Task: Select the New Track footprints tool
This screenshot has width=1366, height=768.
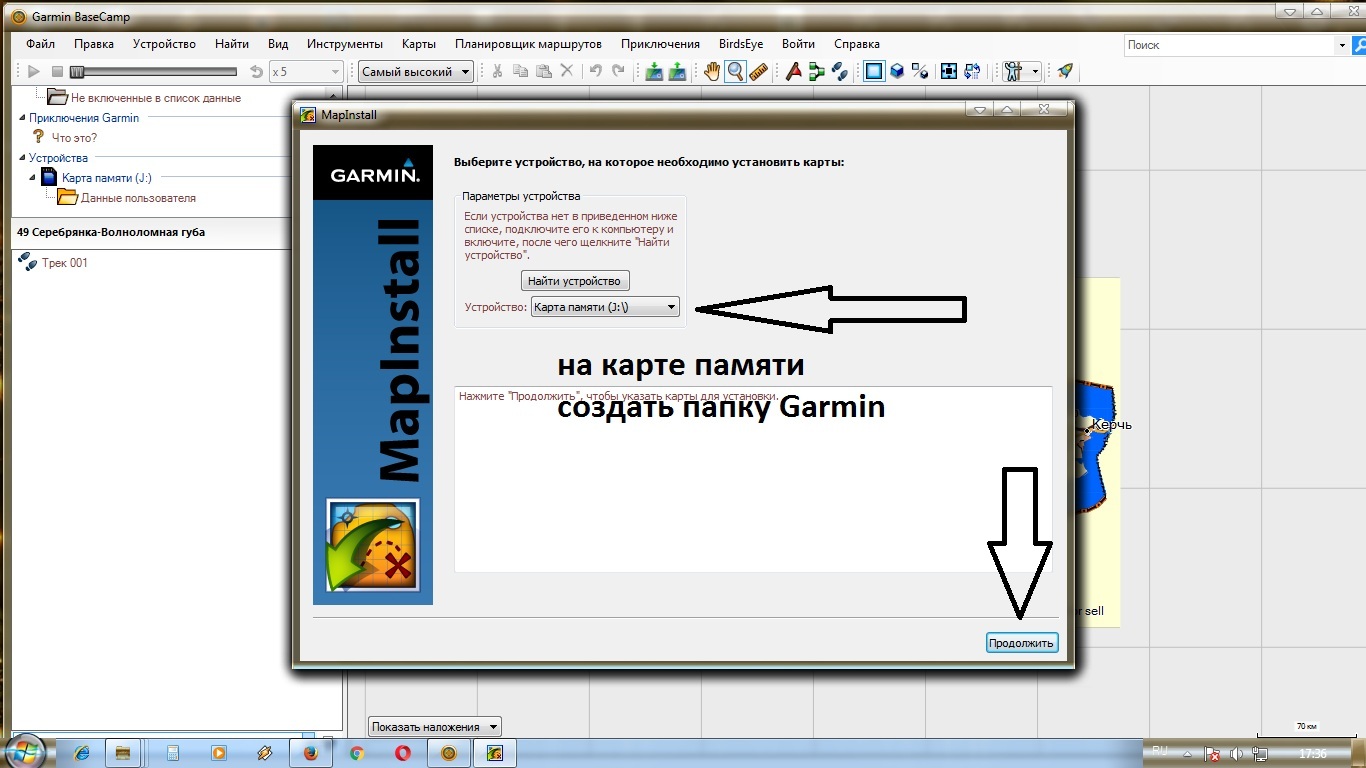Action: coord(840,72)
